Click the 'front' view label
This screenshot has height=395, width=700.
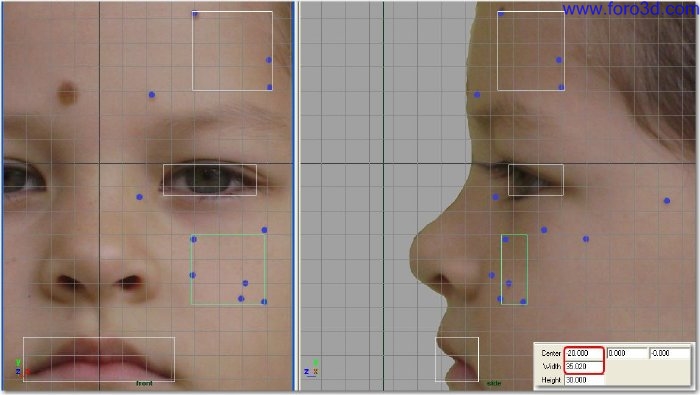[144, 383]
